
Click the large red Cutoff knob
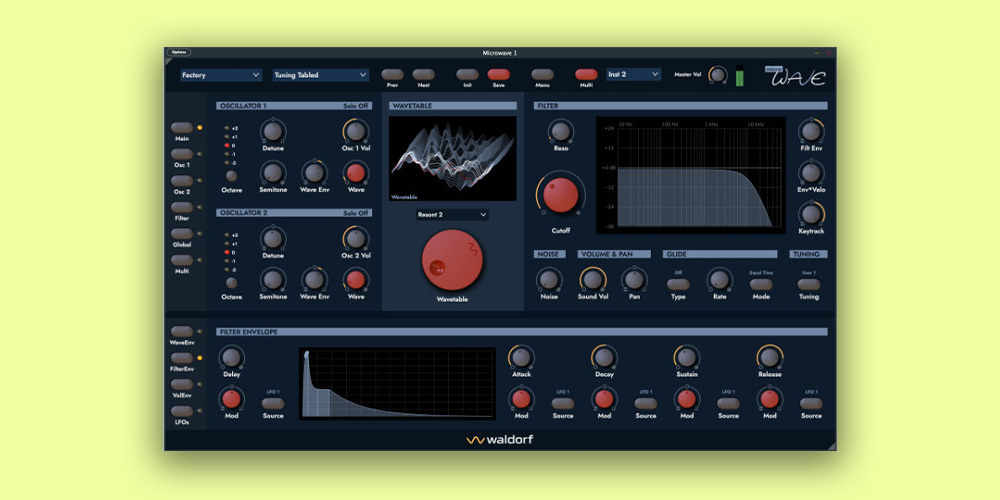(x=561, y=195)
